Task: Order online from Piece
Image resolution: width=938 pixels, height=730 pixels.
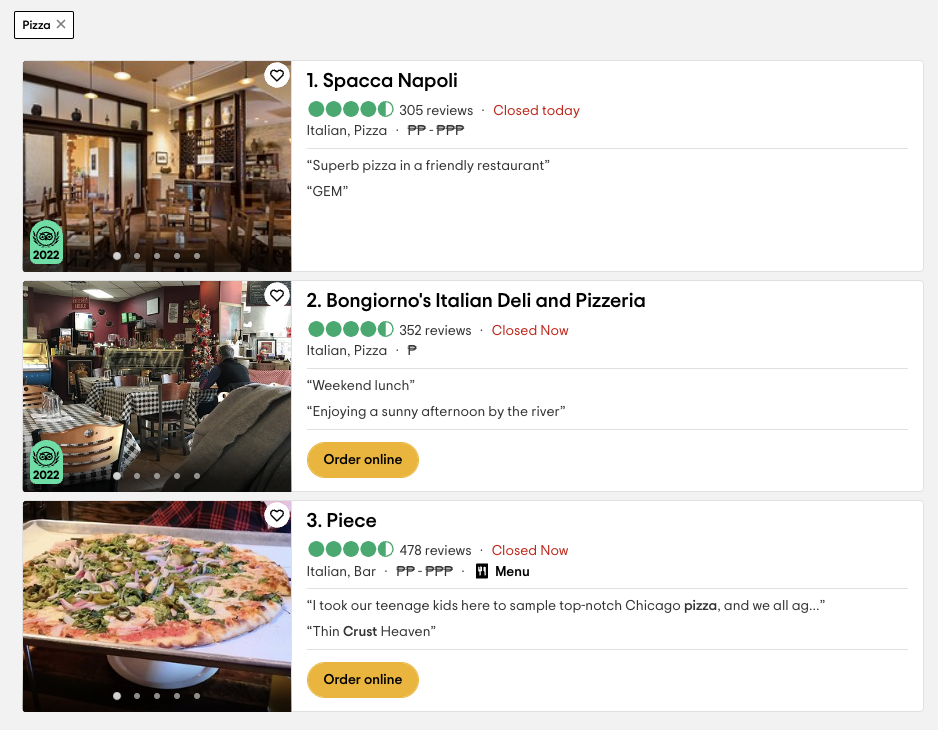Action: point(362,680)
